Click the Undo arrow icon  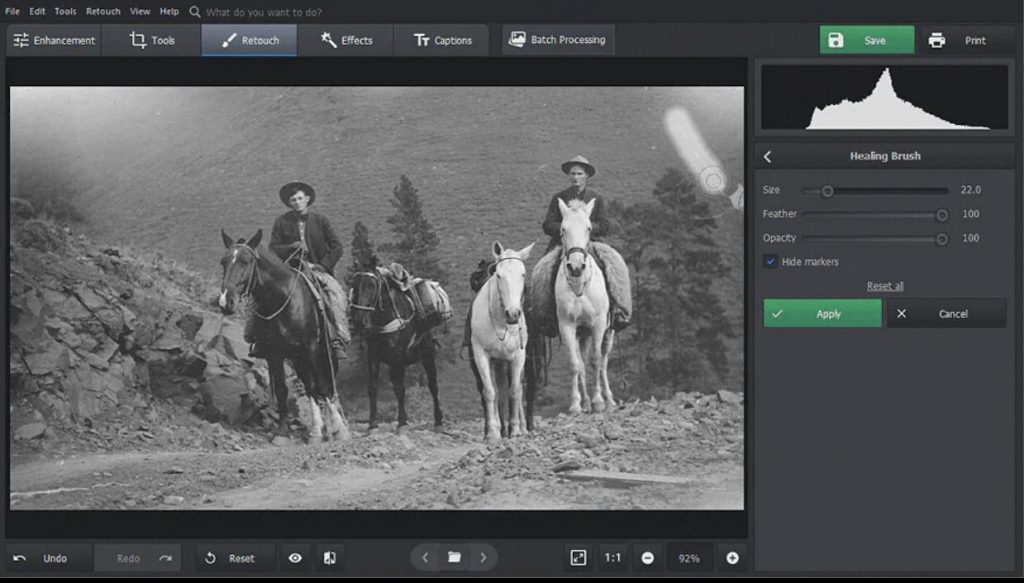pyautogui.click(x=20, y=558)
